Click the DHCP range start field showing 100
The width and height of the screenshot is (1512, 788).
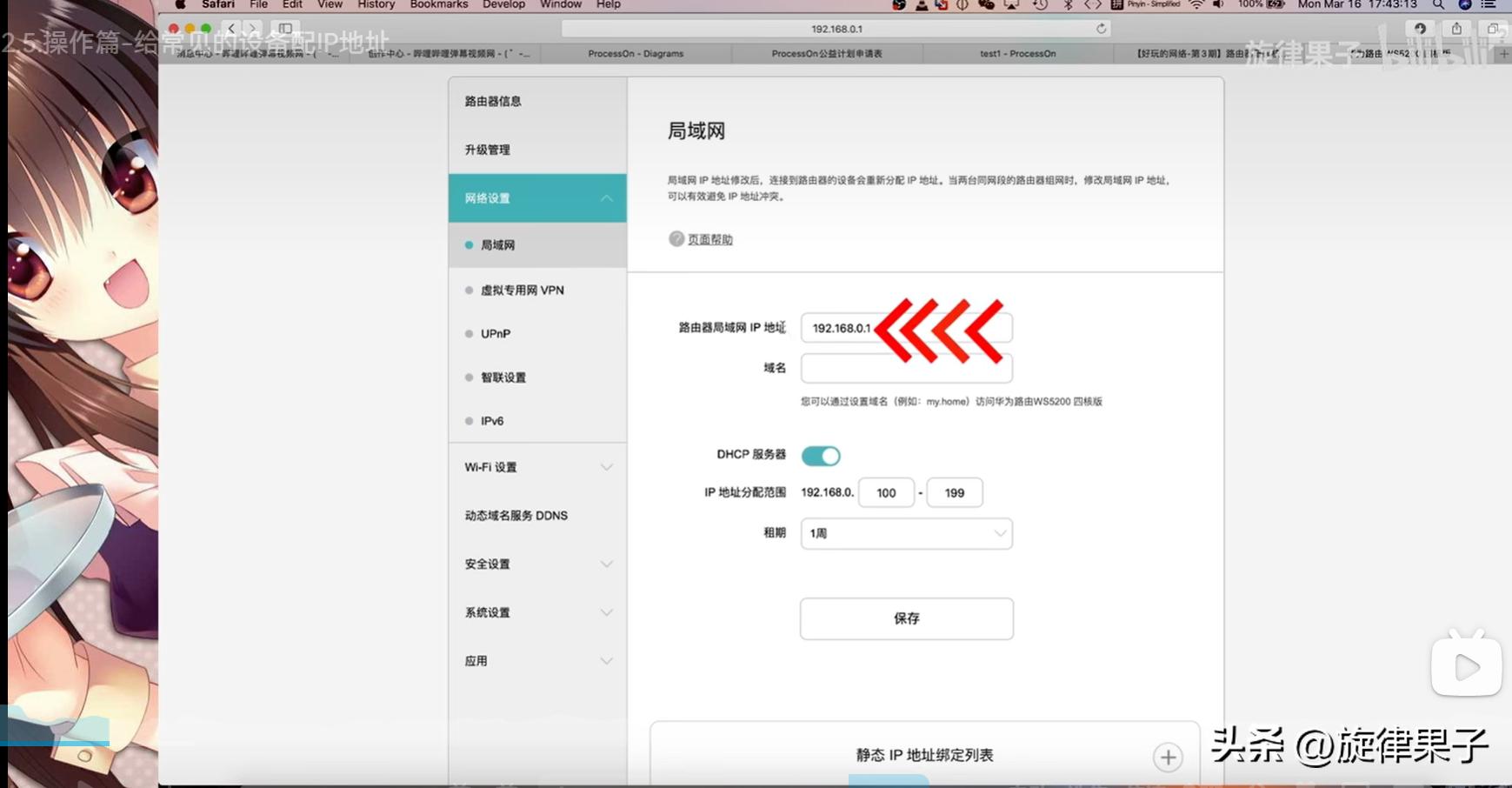(885, 493)
